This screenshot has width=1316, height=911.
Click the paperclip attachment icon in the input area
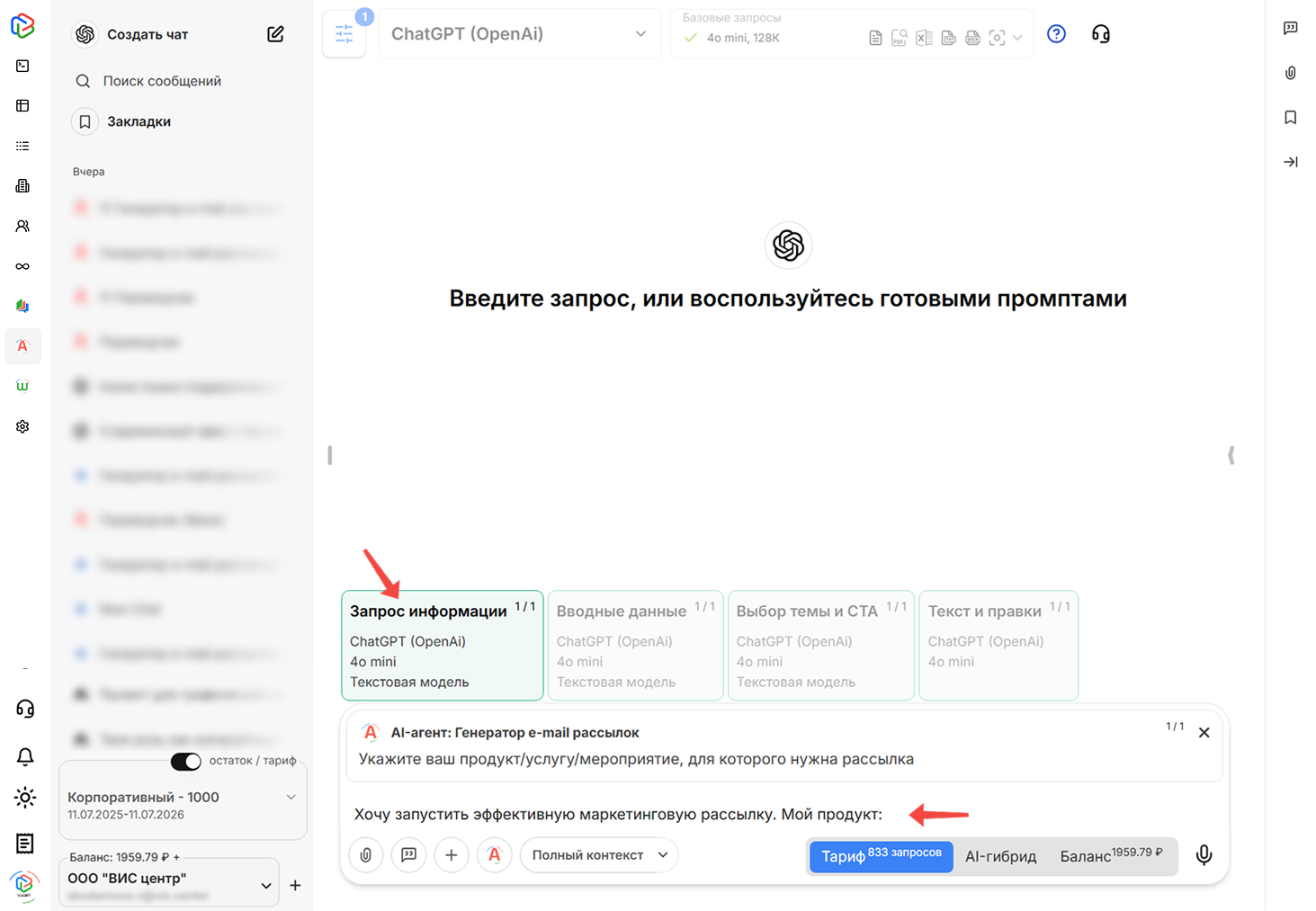pyautogui.click(x=365, y=855)
